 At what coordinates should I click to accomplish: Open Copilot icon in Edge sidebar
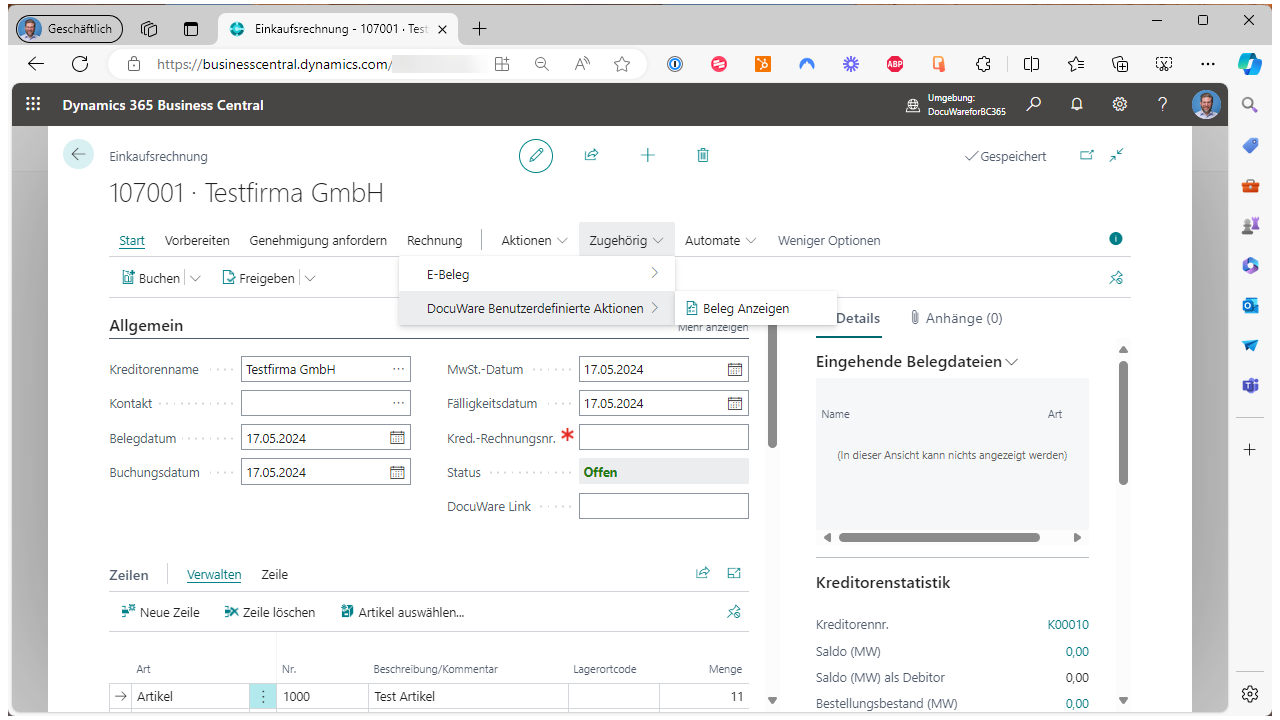click(x=1250, y=64)
